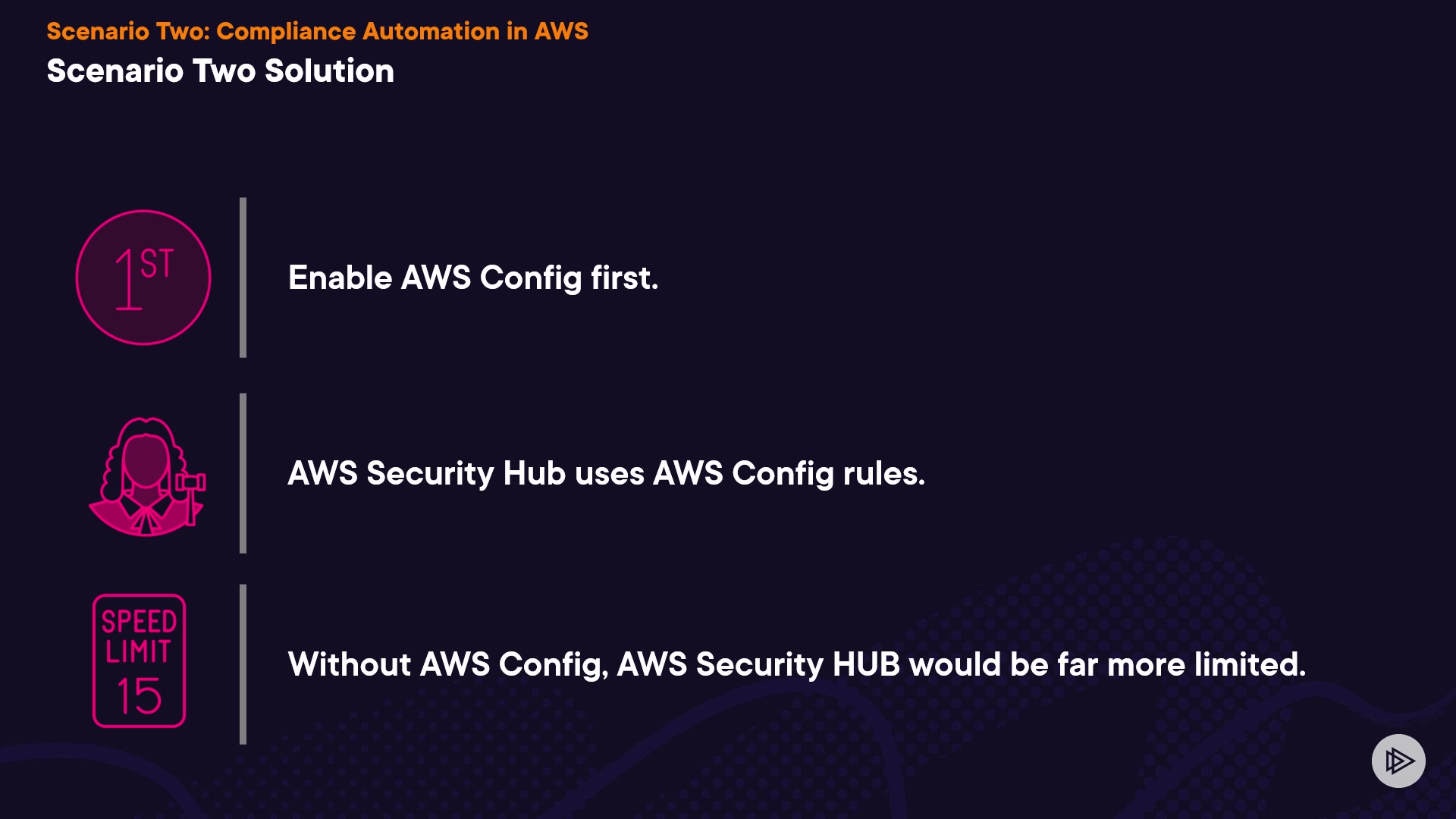The width and height of the screenshot is (1456, 819).
Task: Click the 'Without AWS Config' sentence
Action: point(796,664)
